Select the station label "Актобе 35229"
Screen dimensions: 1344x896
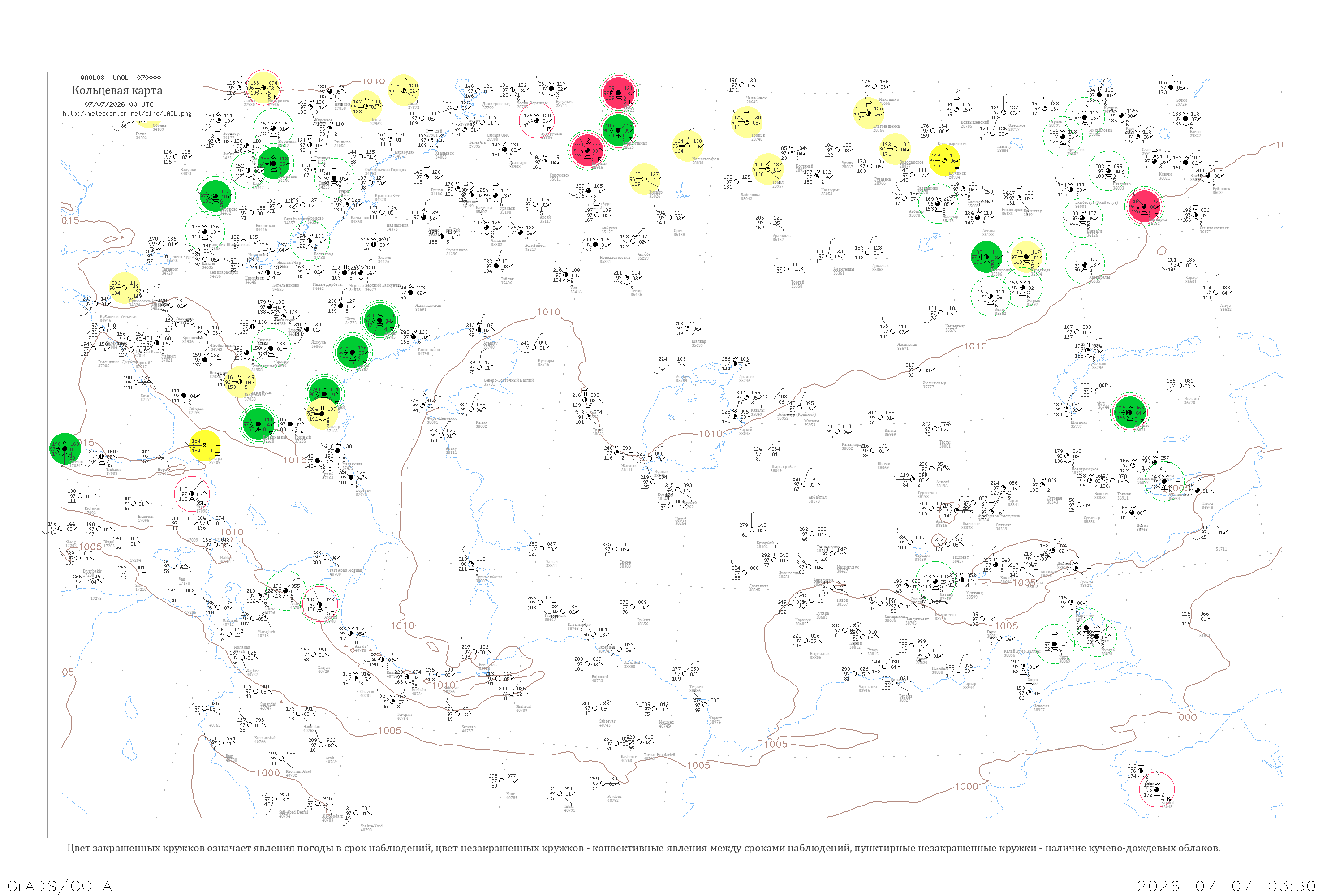[x=643, y=257]
